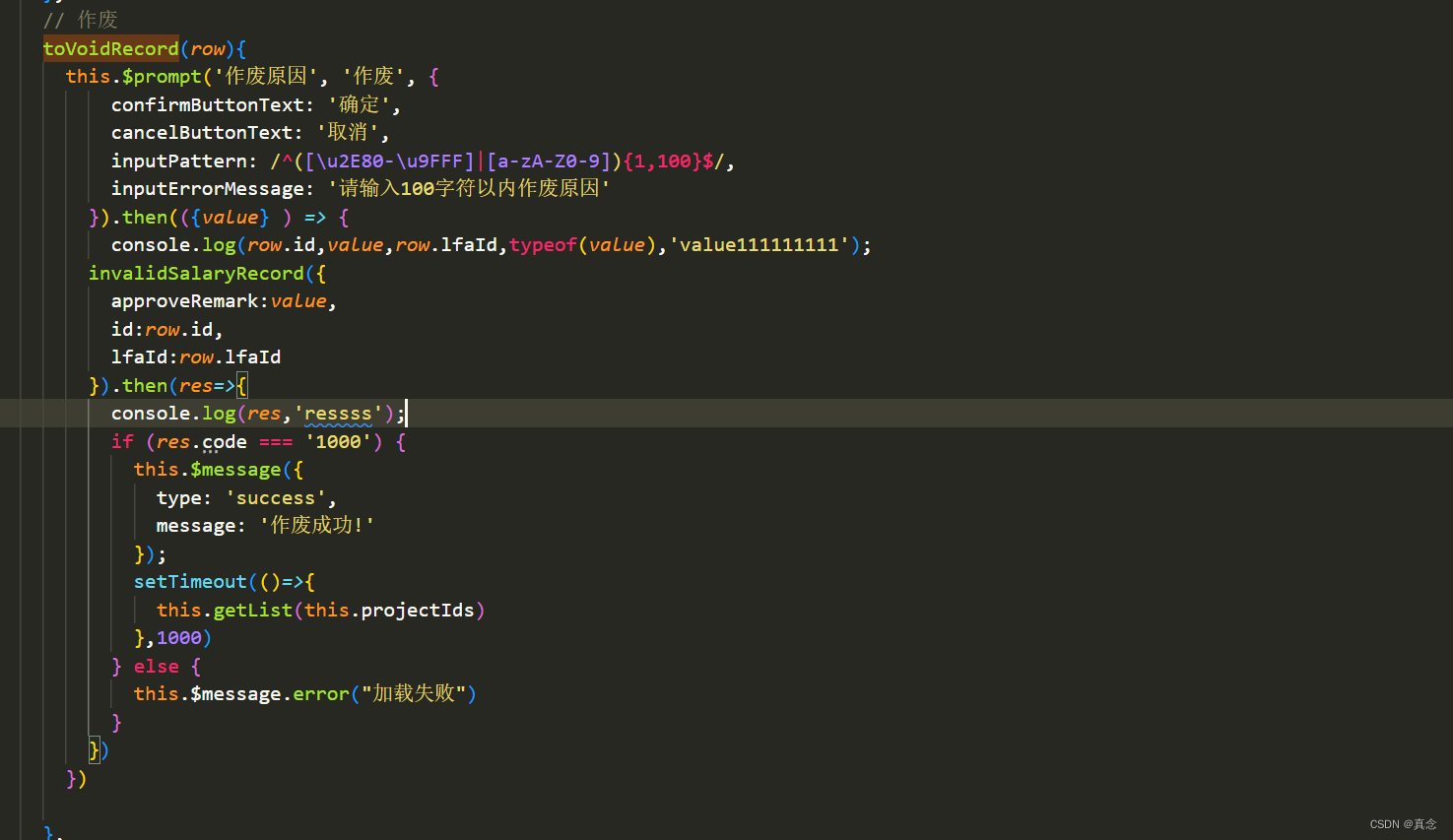Click the id:row.id line

point(167,329)
